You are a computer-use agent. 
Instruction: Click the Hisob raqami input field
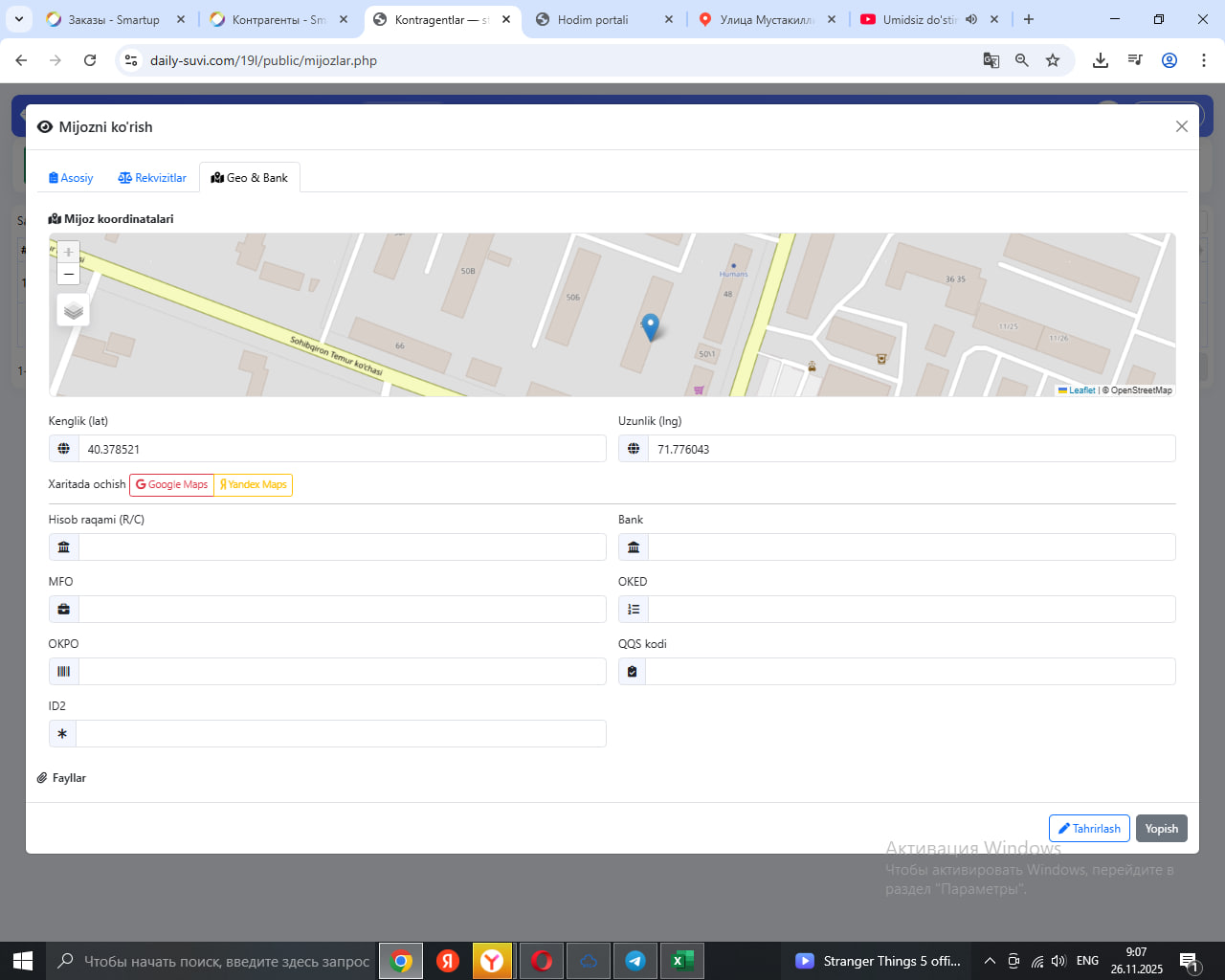point(342,547)
